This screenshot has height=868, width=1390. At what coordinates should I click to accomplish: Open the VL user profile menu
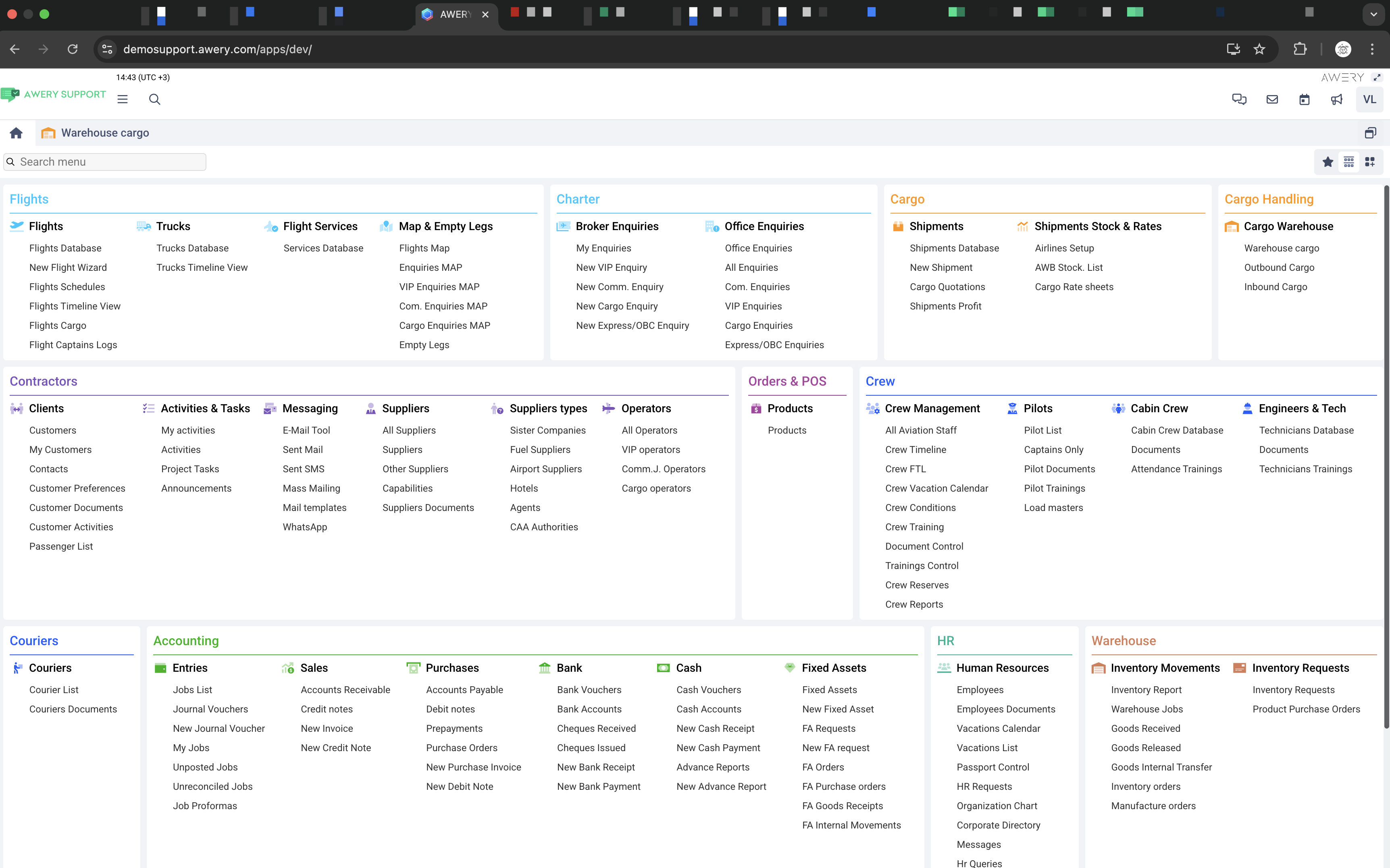(1369, 99)
